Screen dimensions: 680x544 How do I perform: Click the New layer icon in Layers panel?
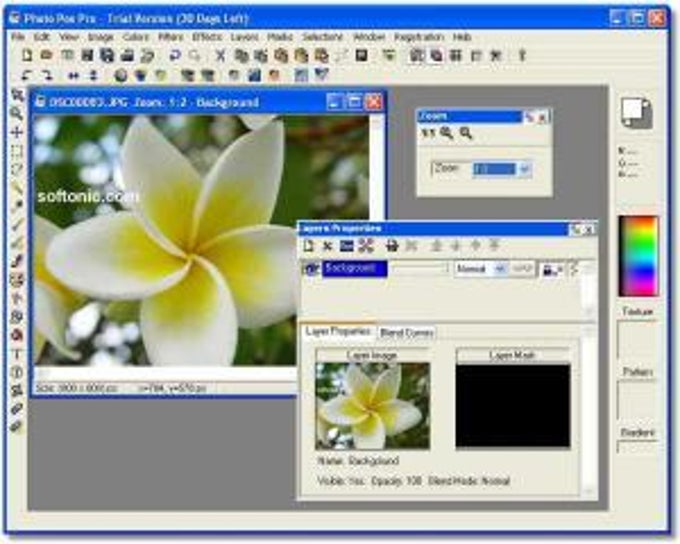pyautogui.click(x=308, y=246)
